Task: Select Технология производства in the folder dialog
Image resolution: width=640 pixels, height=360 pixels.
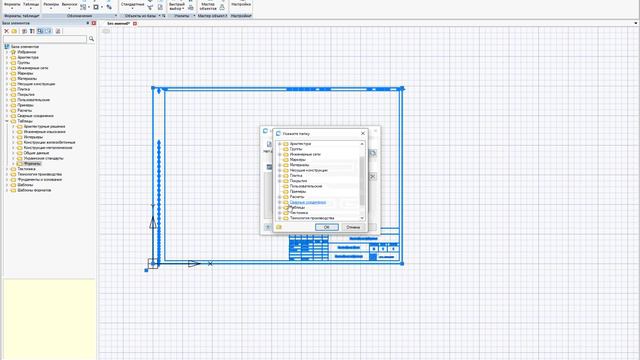Action: (x=312, y=218)
